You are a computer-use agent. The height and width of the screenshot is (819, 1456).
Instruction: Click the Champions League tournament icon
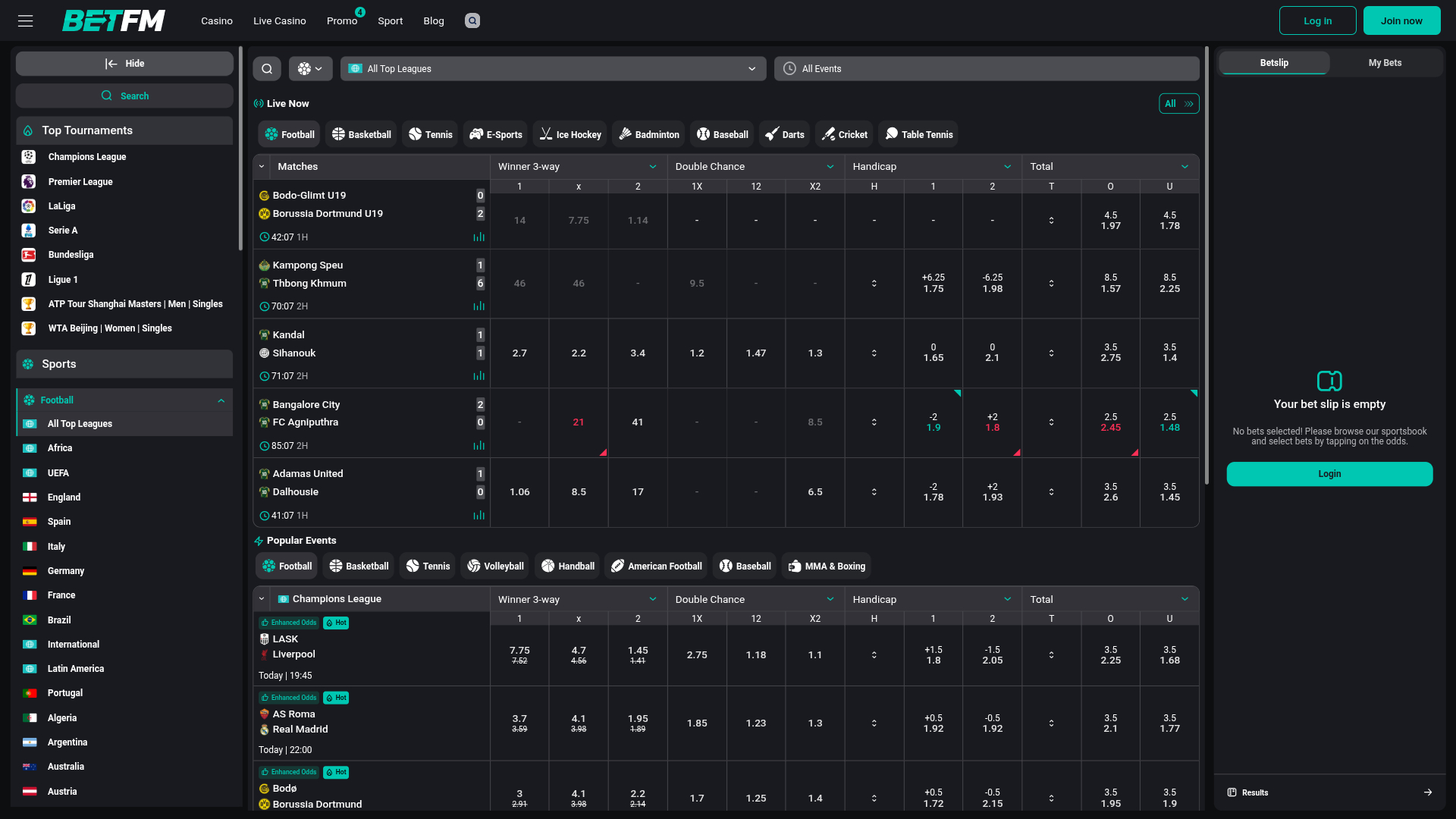(29, 157)
